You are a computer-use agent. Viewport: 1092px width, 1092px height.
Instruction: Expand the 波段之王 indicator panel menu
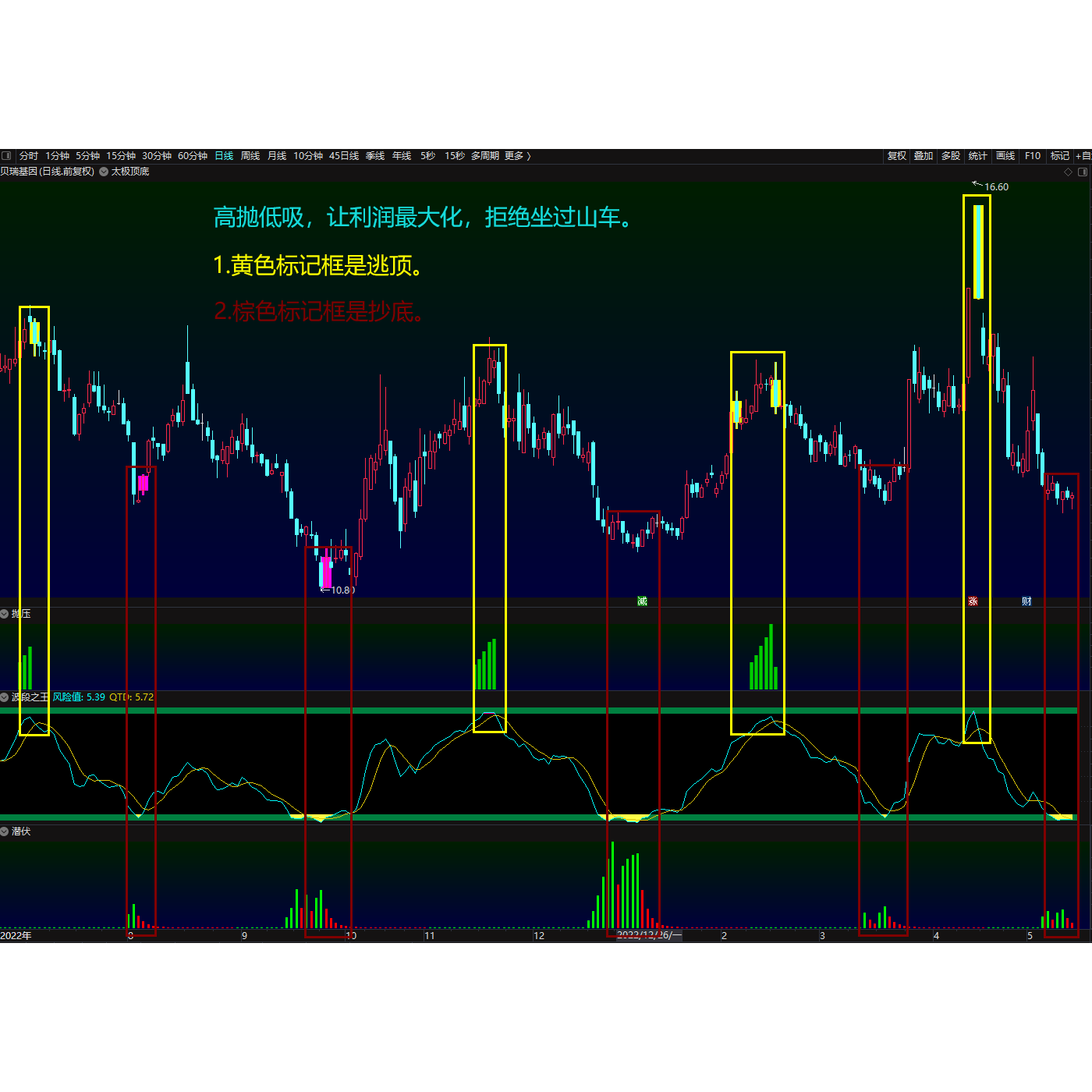tap(5, 697)
